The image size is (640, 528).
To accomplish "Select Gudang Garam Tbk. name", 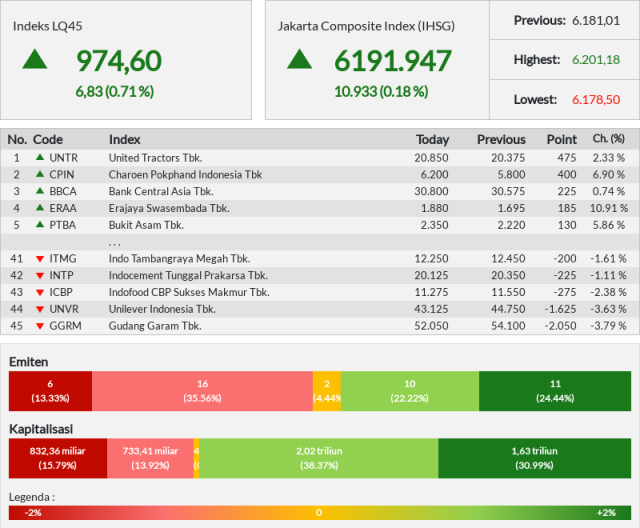I will tap(155, 326).
